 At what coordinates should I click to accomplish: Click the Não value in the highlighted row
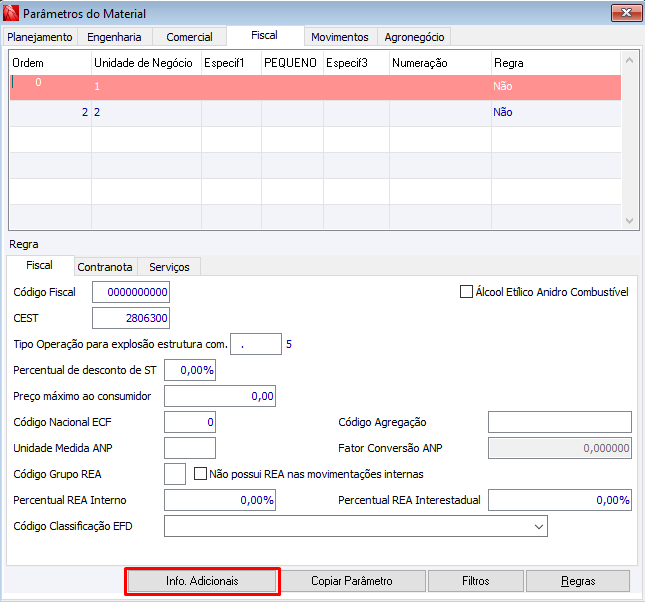point(503,86)
